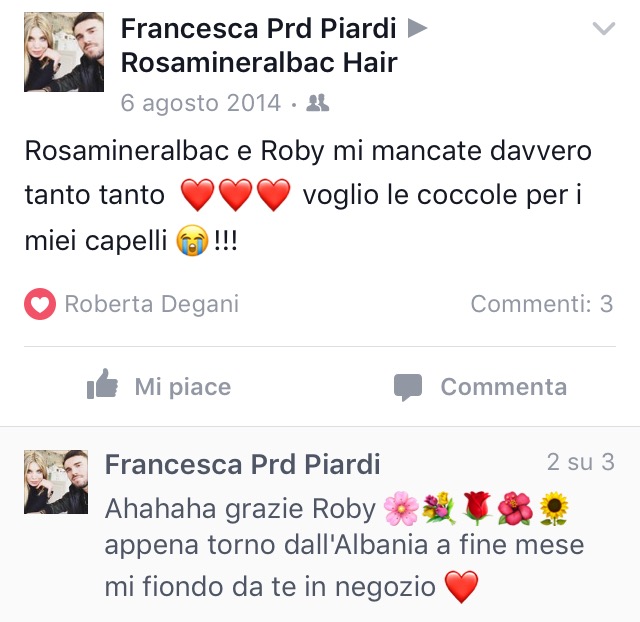Tap the Commenta speech bubble icon
Image resolution: width=640 pixels, height=622 pixels.
[408, 387]
